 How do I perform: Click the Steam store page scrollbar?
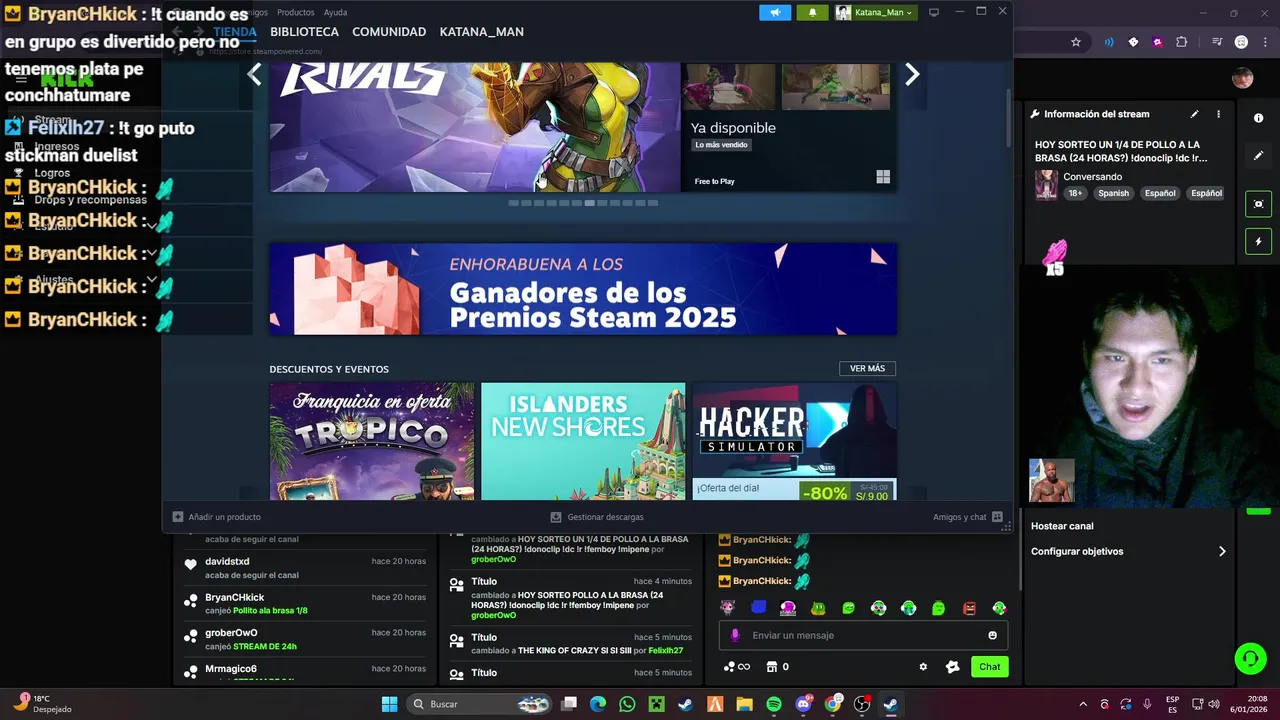pyautogui.click(x=1008, y=120)
